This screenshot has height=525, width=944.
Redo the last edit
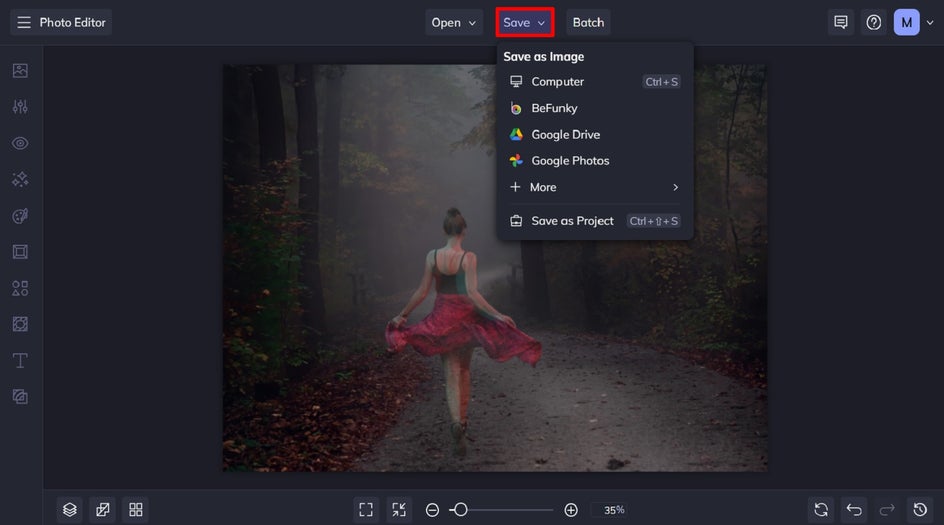[887, 510]
